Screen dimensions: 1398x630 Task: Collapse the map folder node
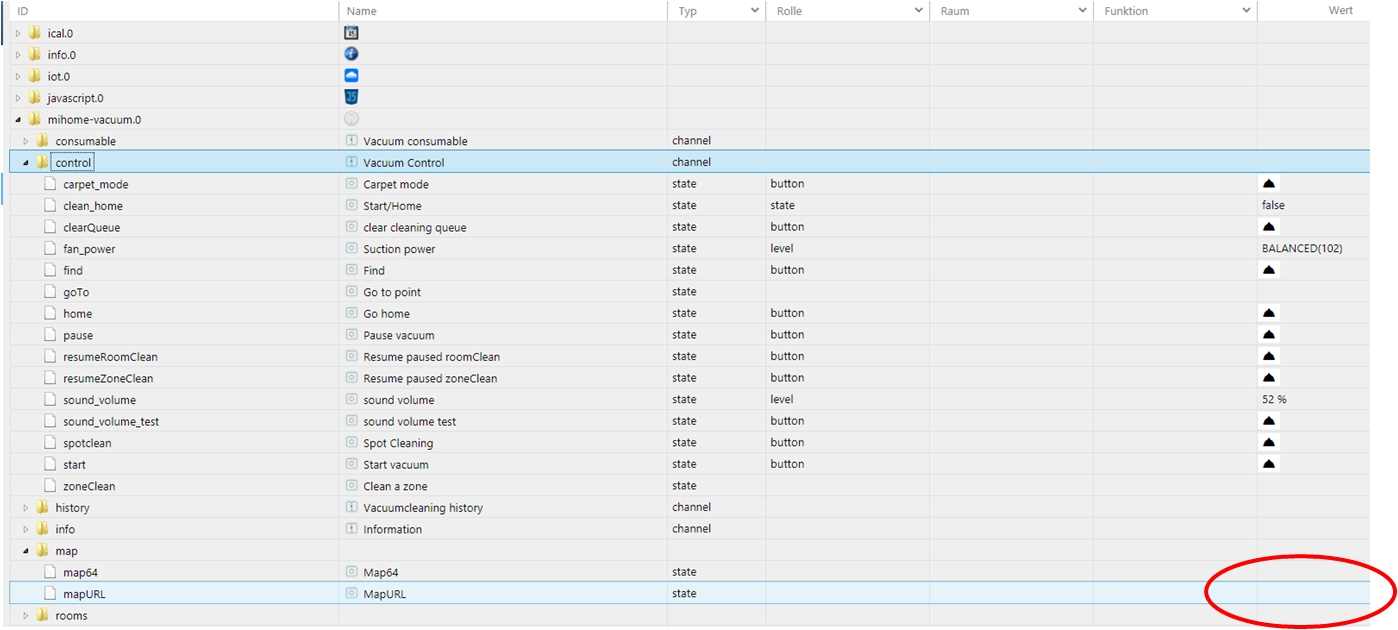[x=27, y=551]
